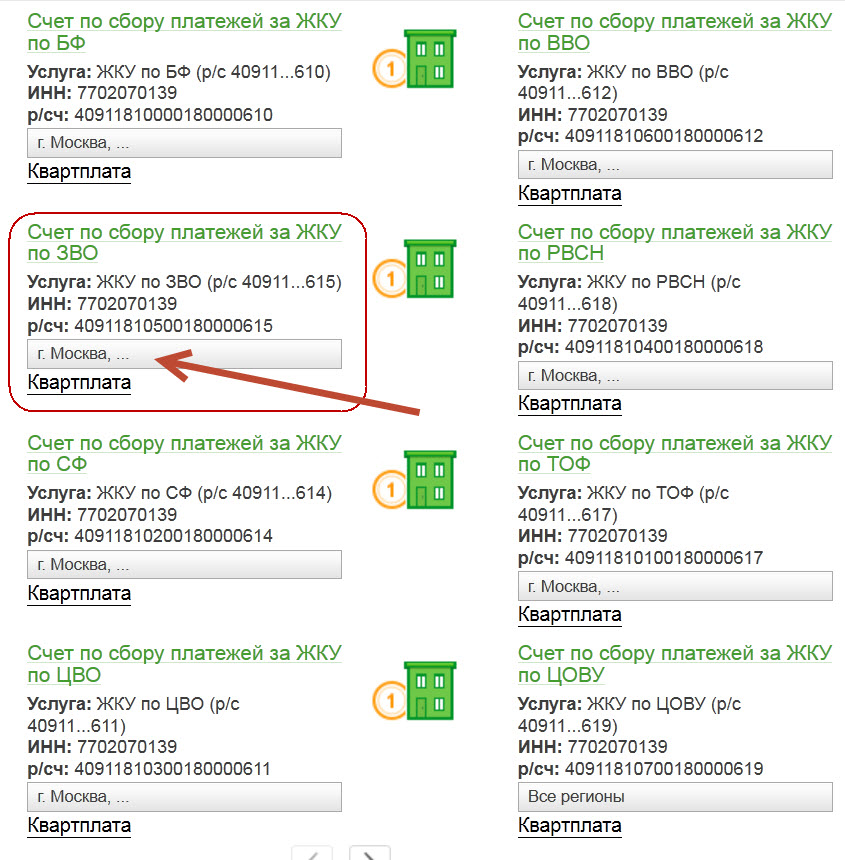This screenshot has width=845, height=860.
Task: Open the region dropdown under ЖКУ по ВВО
Action: (x=675, y=164)
